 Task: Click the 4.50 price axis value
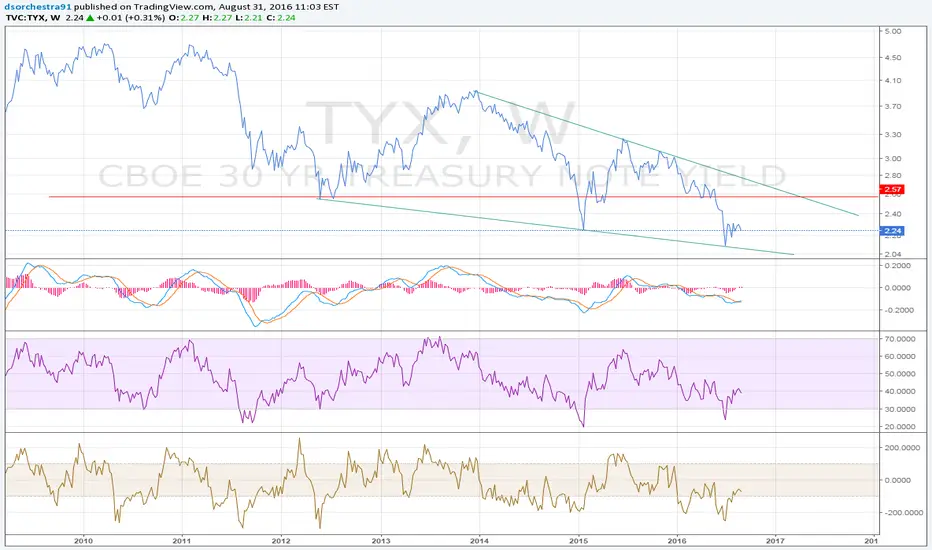(x=893, y=58)
